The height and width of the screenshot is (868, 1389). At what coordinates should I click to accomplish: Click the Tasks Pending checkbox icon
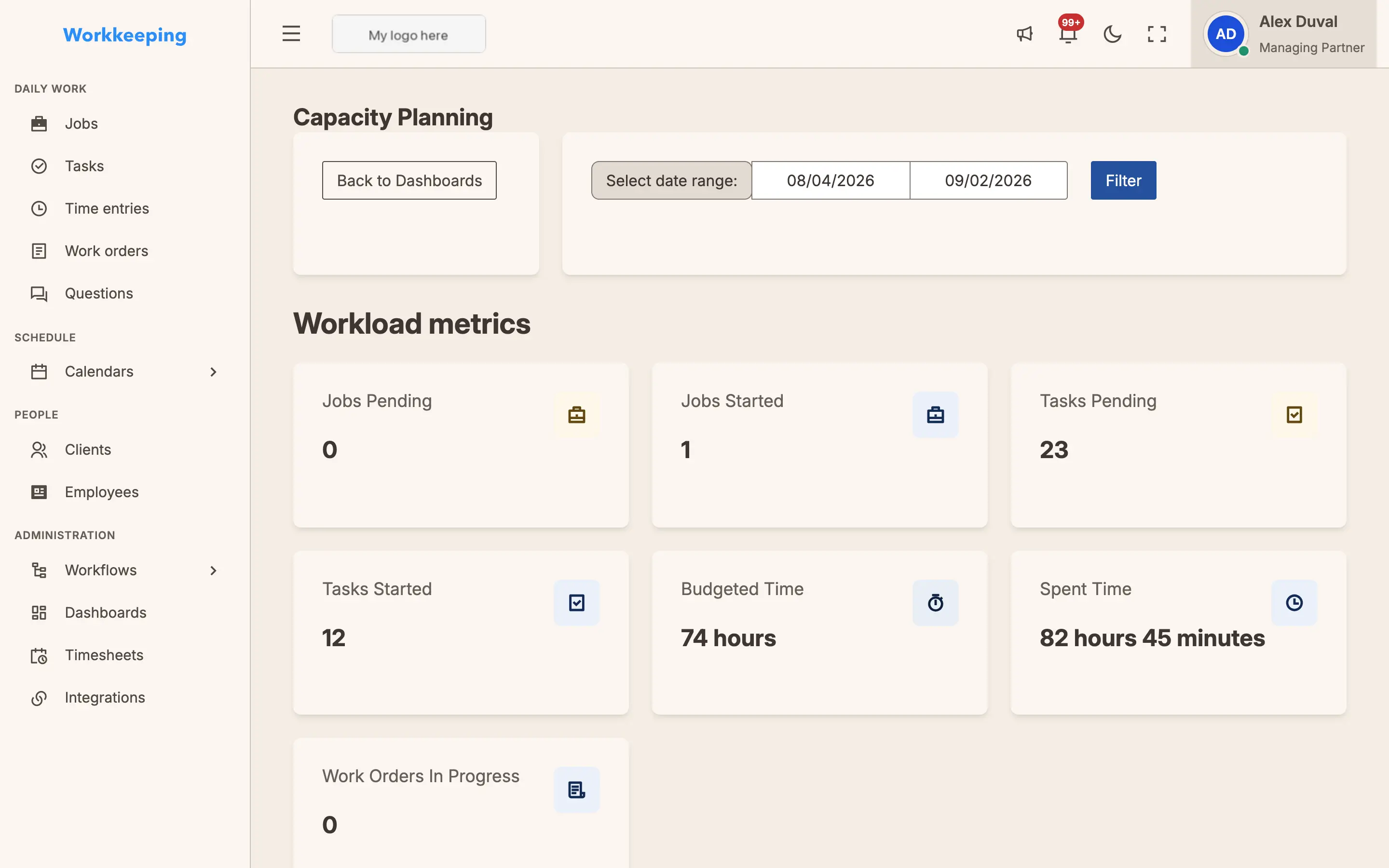tap(1294, 415)
